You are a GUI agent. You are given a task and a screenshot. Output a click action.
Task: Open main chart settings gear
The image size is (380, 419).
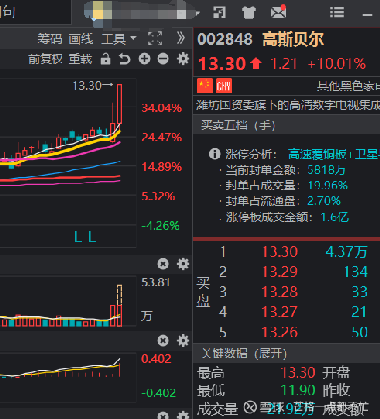click(x=183, y=59)
